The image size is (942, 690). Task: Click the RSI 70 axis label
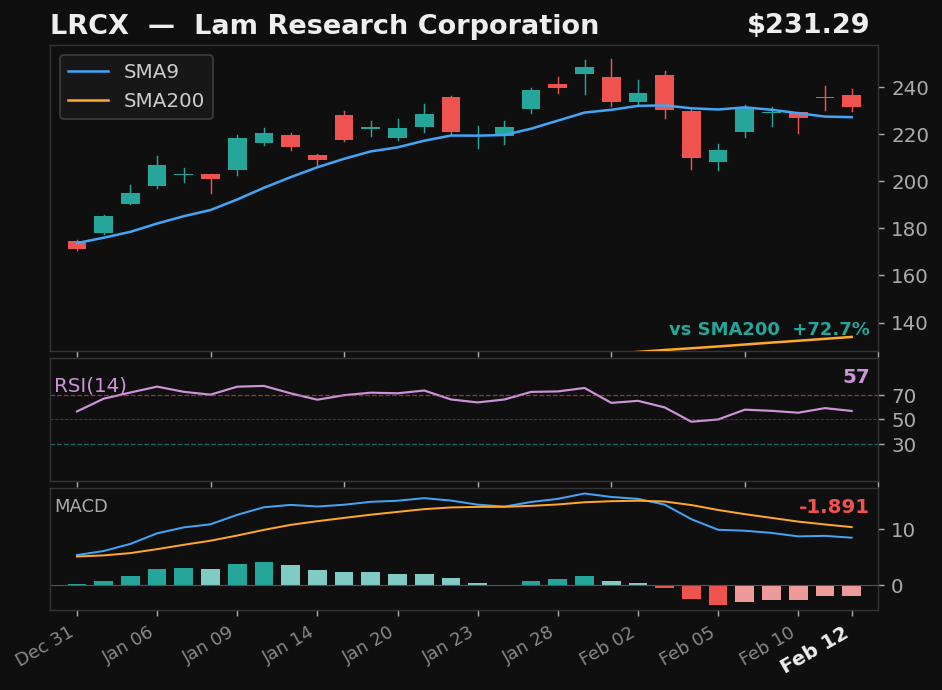pyautogui.click(x=904, y=396)
